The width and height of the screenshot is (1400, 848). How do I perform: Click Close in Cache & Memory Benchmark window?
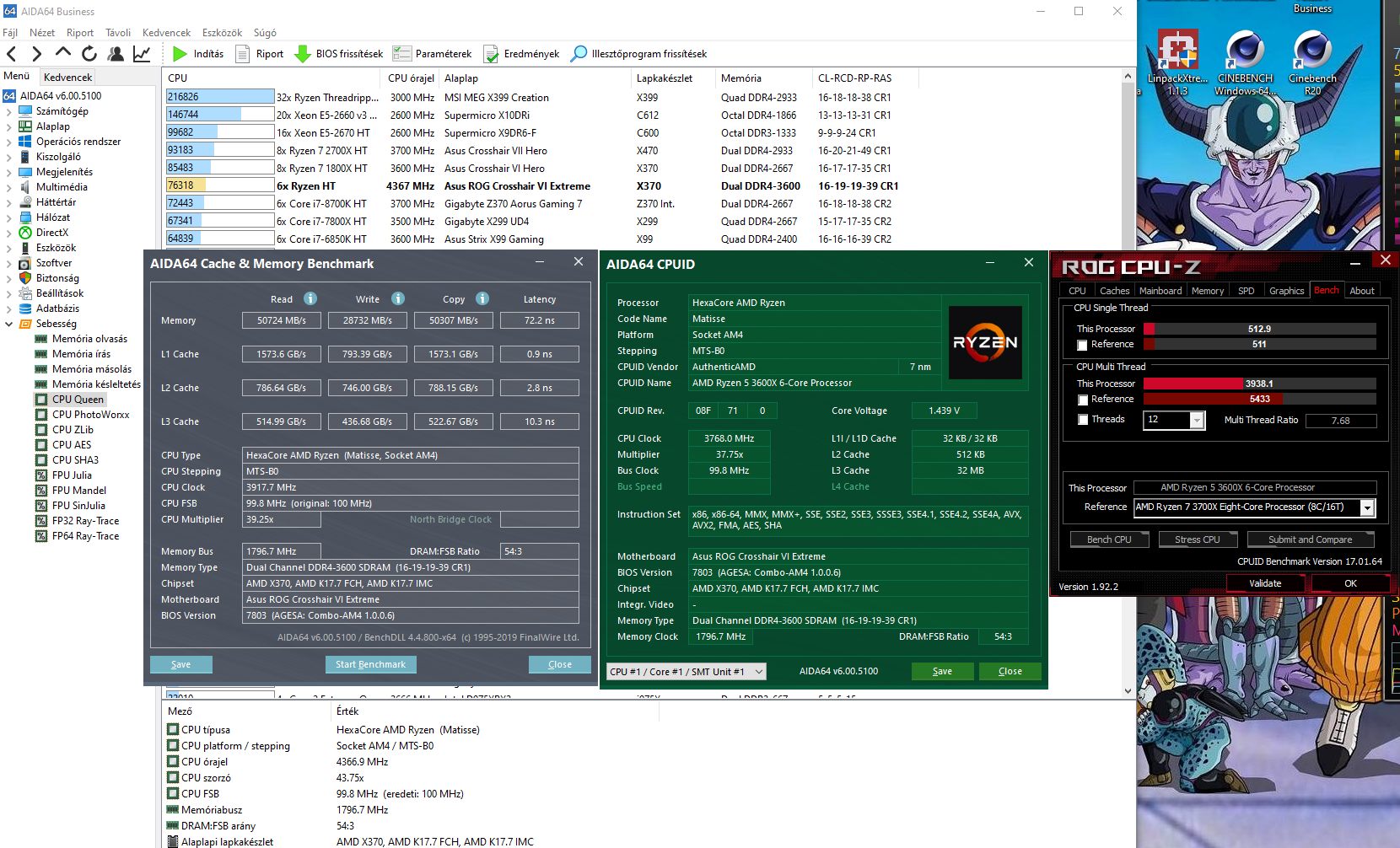[560, 664]
